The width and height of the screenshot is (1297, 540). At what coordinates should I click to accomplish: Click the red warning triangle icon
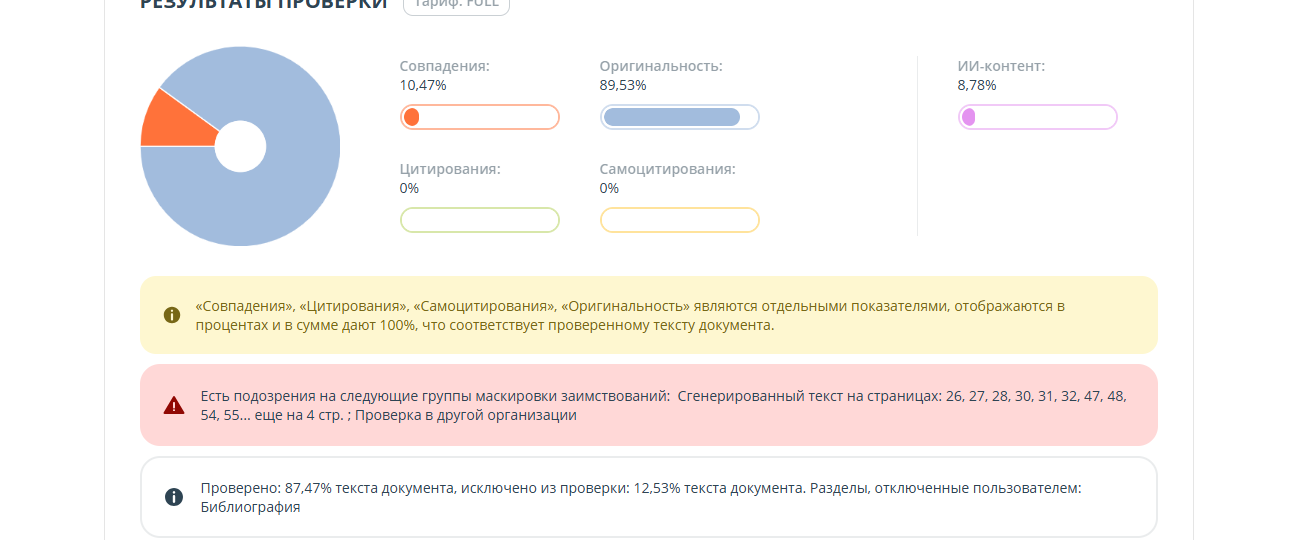click(x=174, y=405)
